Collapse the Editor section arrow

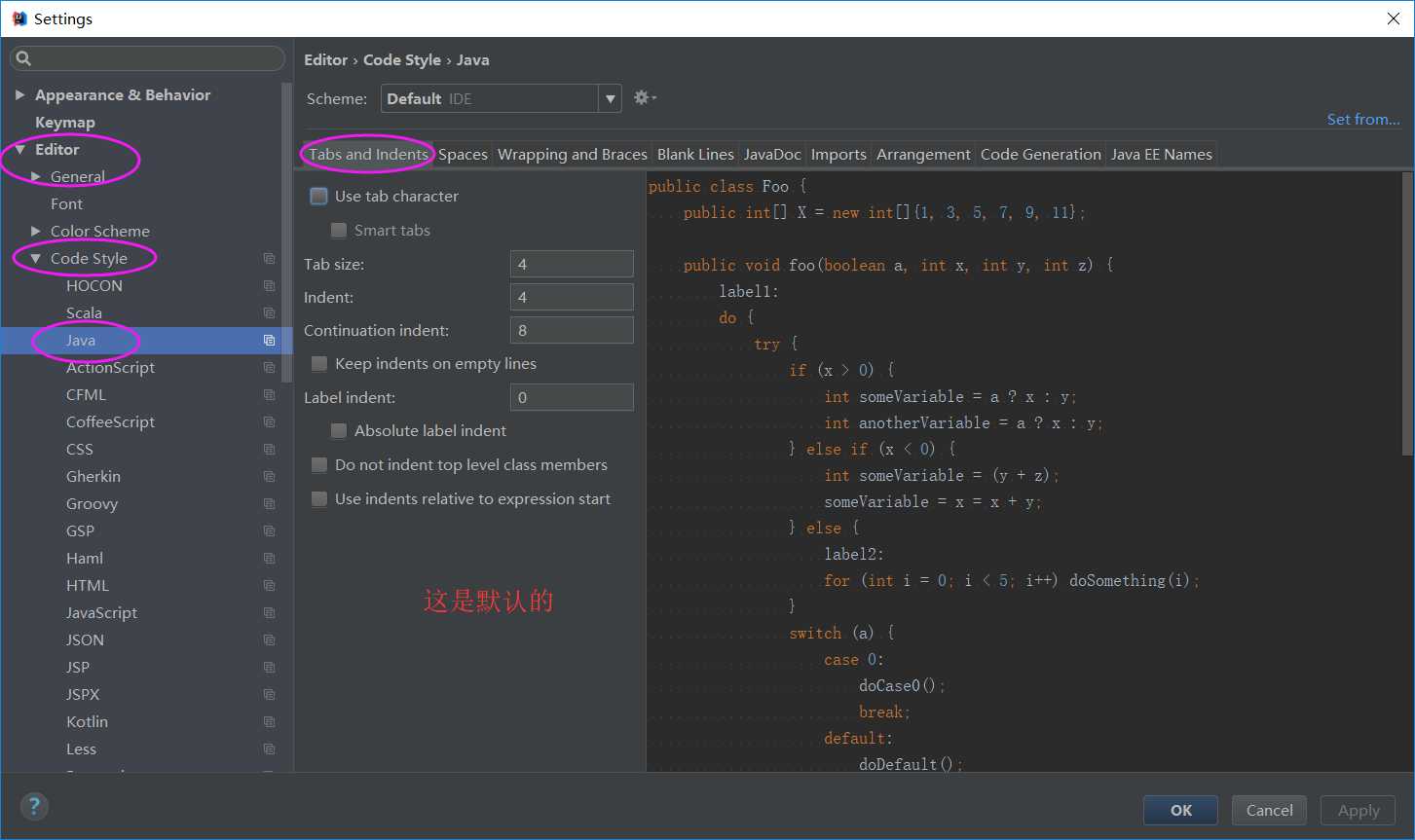[x=19, y=150]
